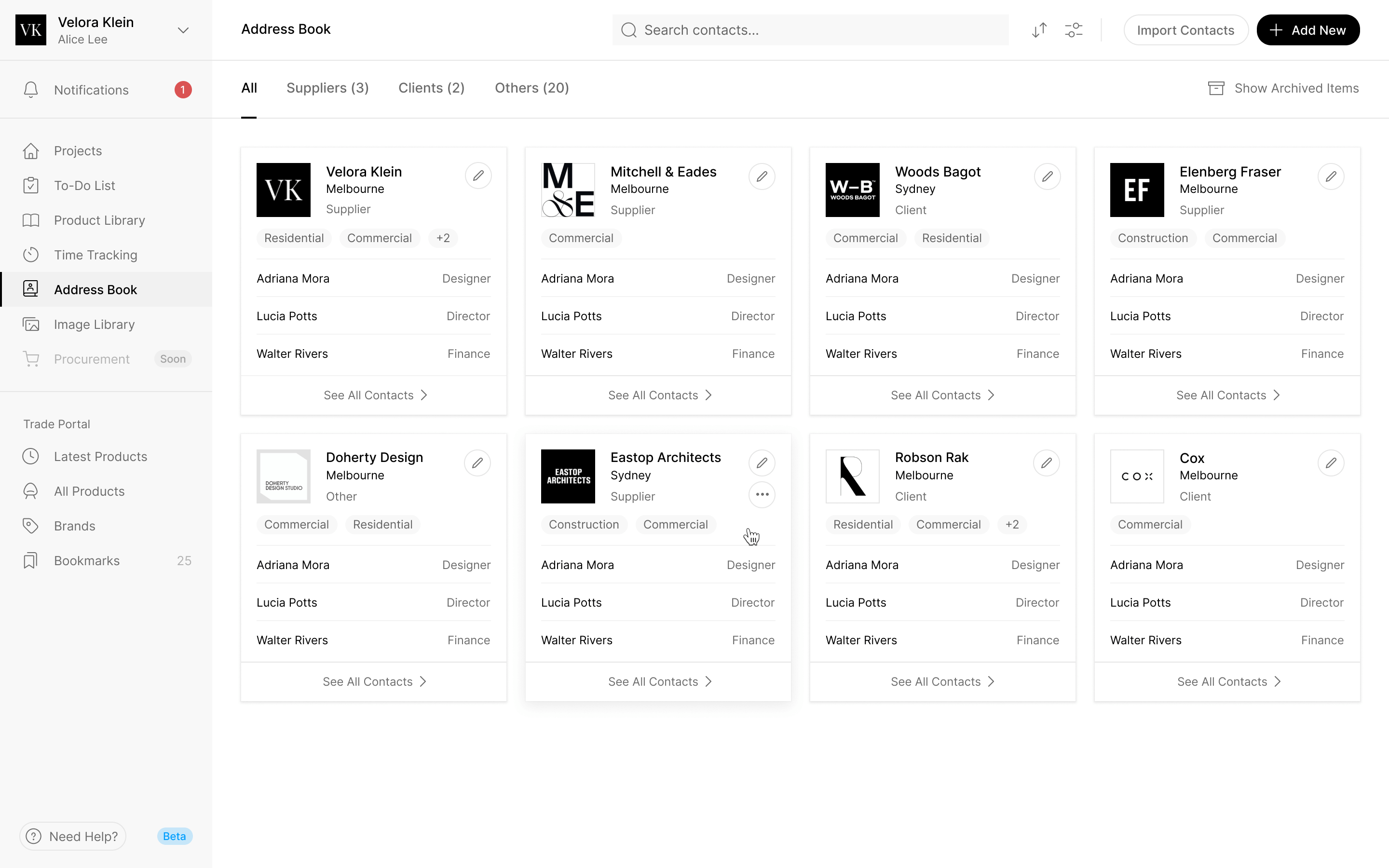
Task: Click the Search contacts field
Action: click(x=809, y=30)
